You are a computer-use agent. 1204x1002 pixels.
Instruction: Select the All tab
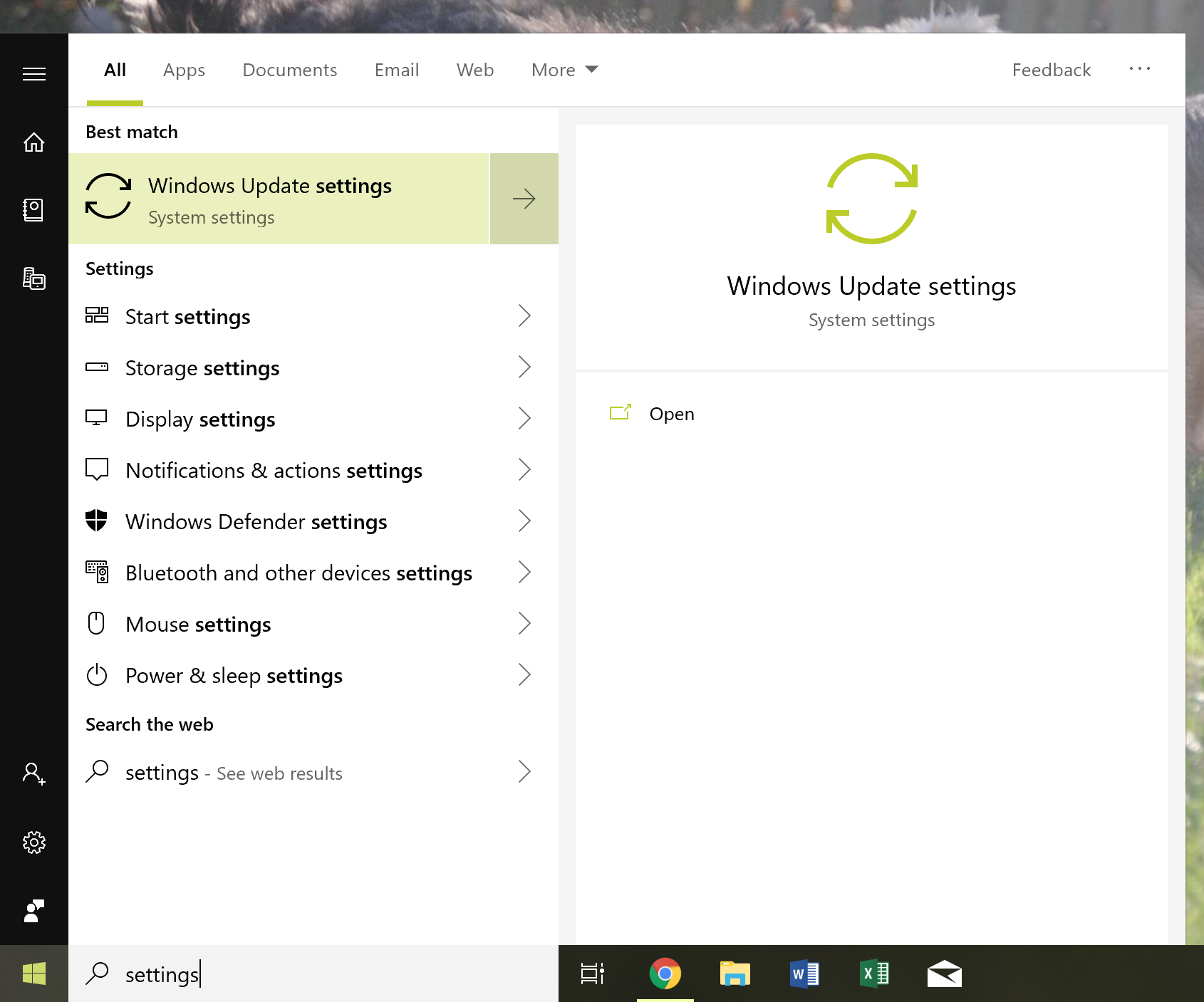[x=115, y=70]
